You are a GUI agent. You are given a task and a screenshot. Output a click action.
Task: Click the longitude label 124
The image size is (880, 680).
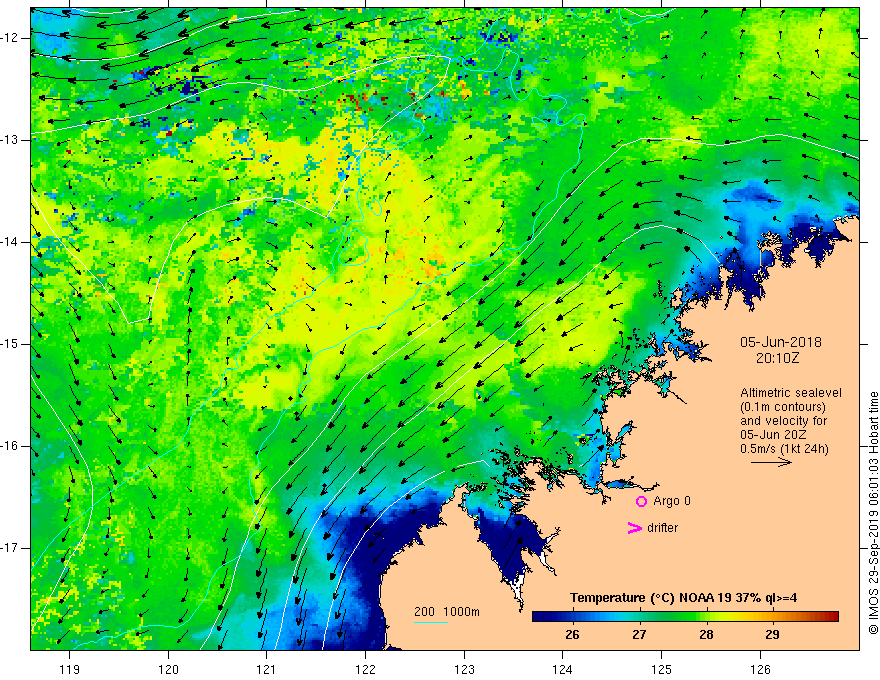[x=562, y=669]
